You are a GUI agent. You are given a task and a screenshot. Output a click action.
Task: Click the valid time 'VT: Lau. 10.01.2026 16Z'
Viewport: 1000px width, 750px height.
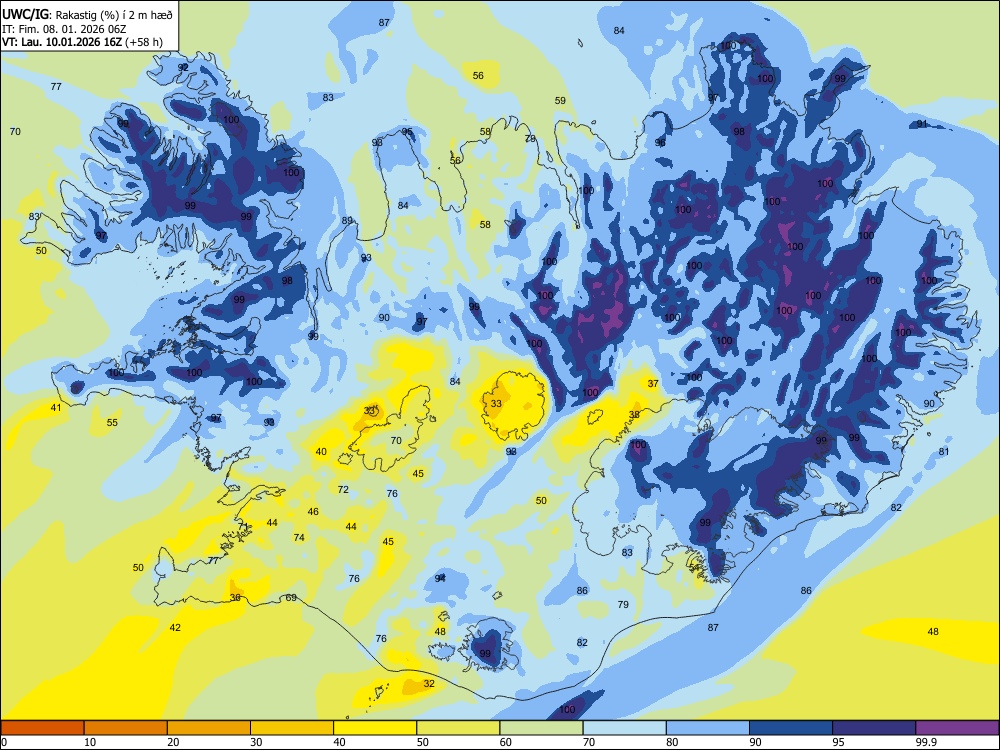tap(62, 42)
